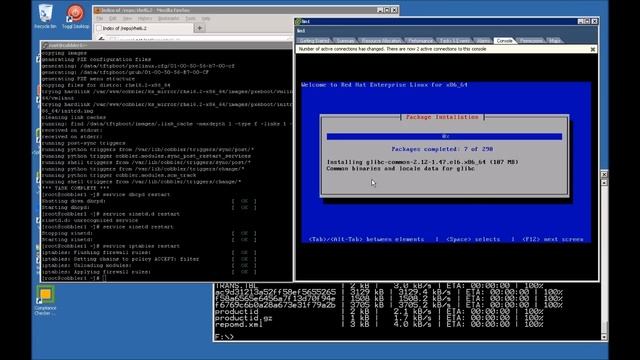Open the History menu in Firefox
Image resolution: width=640 pixels, height=360 pixels.
coord(144,18)
